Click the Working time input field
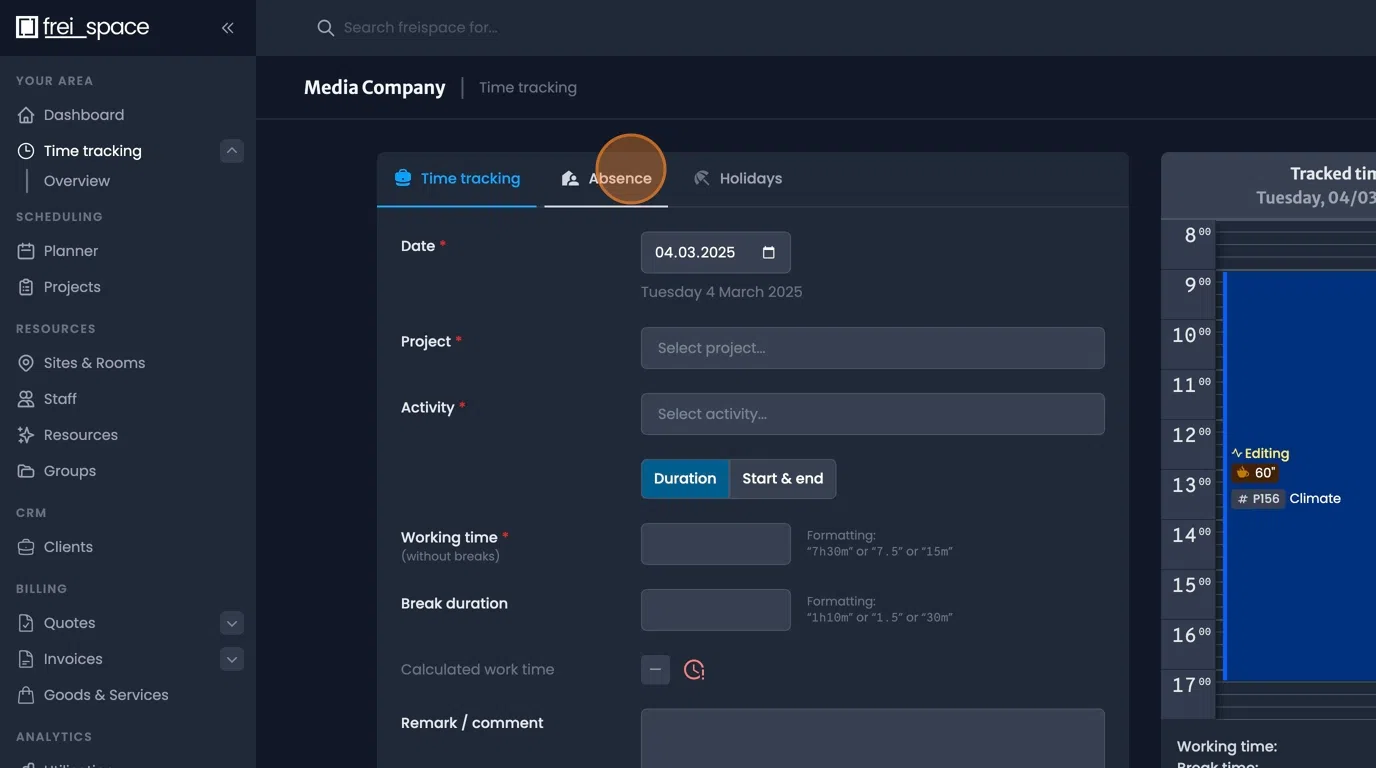This screenshot has height=768, width=1376. [x=715, y=544]
